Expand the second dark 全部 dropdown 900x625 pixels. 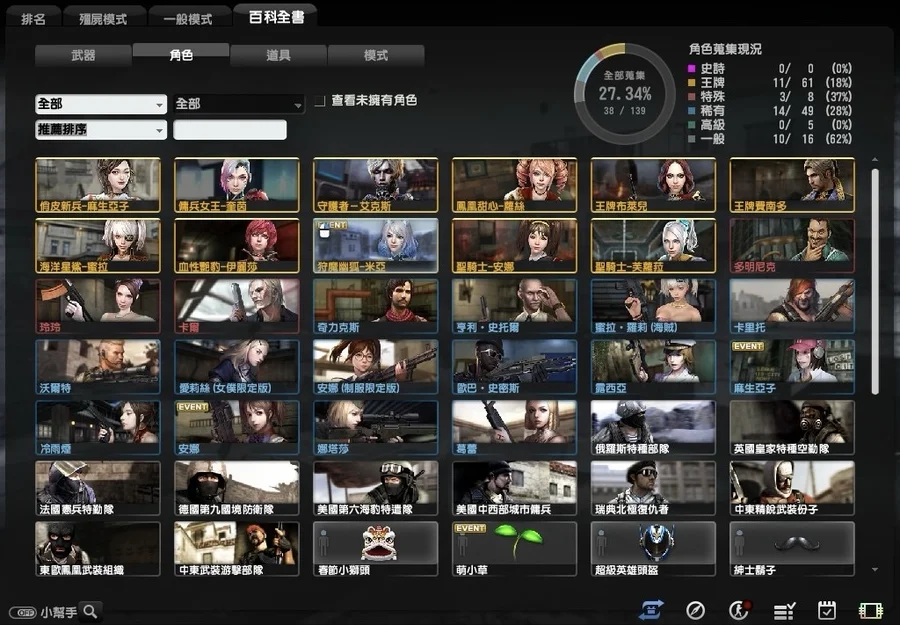(239, 104)
